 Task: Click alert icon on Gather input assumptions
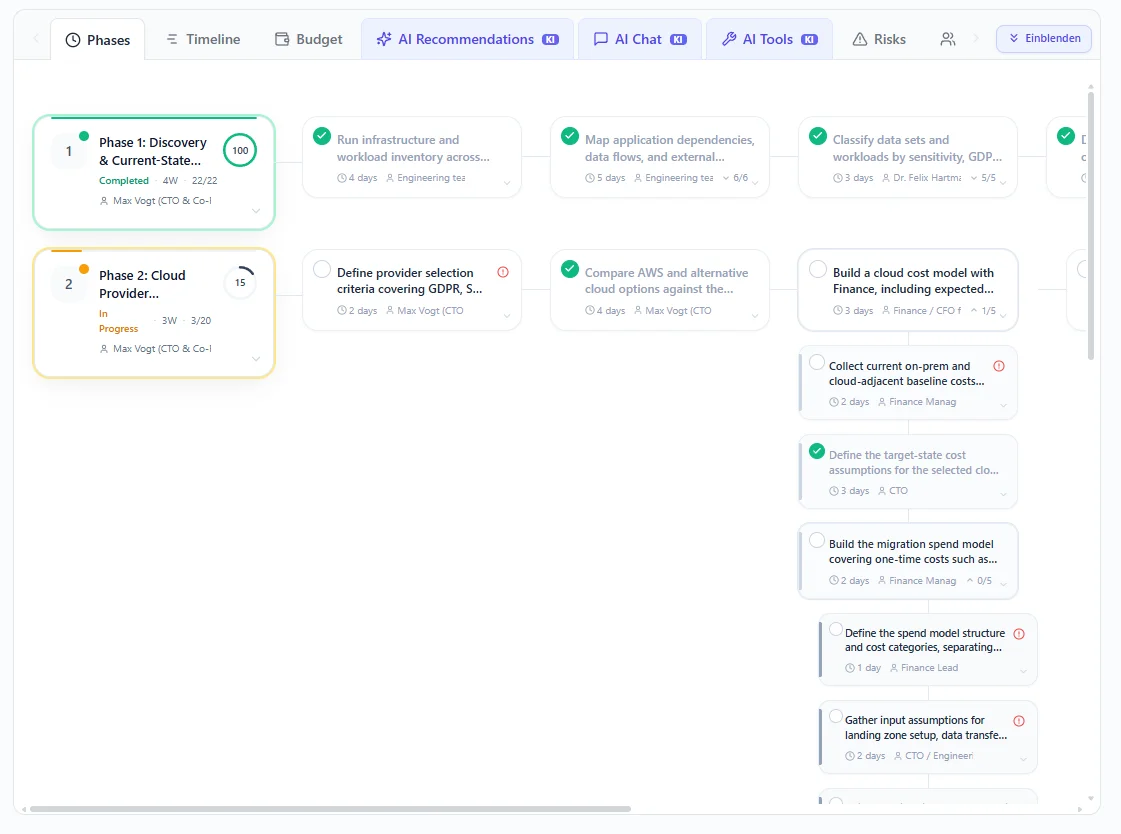coord(1019,721)
